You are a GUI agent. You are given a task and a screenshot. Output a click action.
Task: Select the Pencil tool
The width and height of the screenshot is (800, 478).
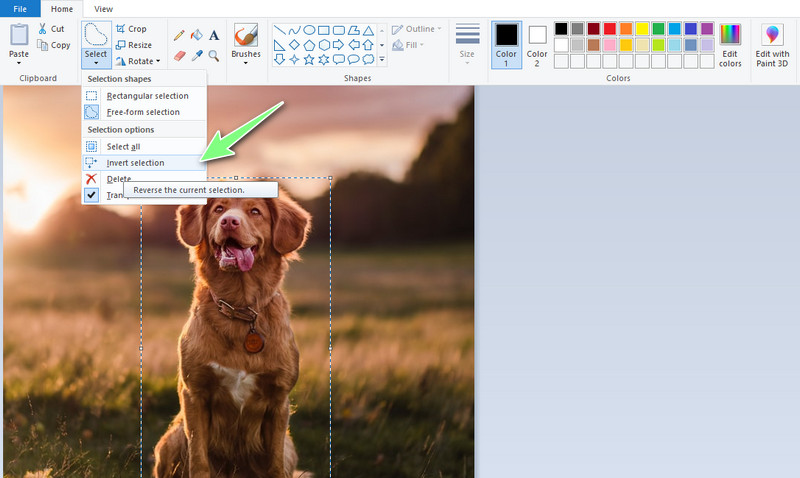pos(179,36)
